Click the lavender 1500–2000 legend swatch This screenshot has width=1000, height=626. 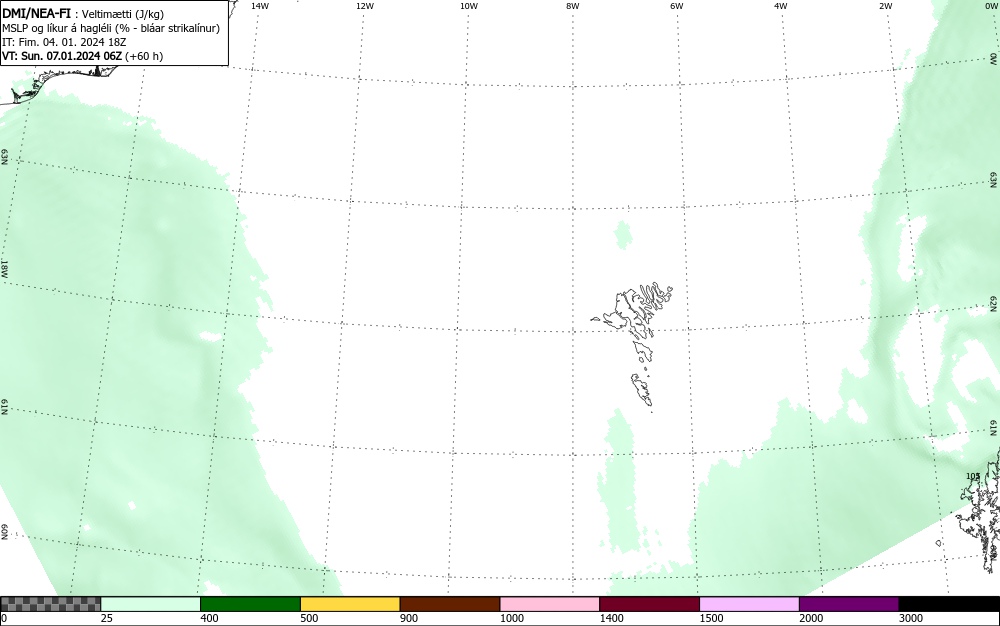click(749, 604)
